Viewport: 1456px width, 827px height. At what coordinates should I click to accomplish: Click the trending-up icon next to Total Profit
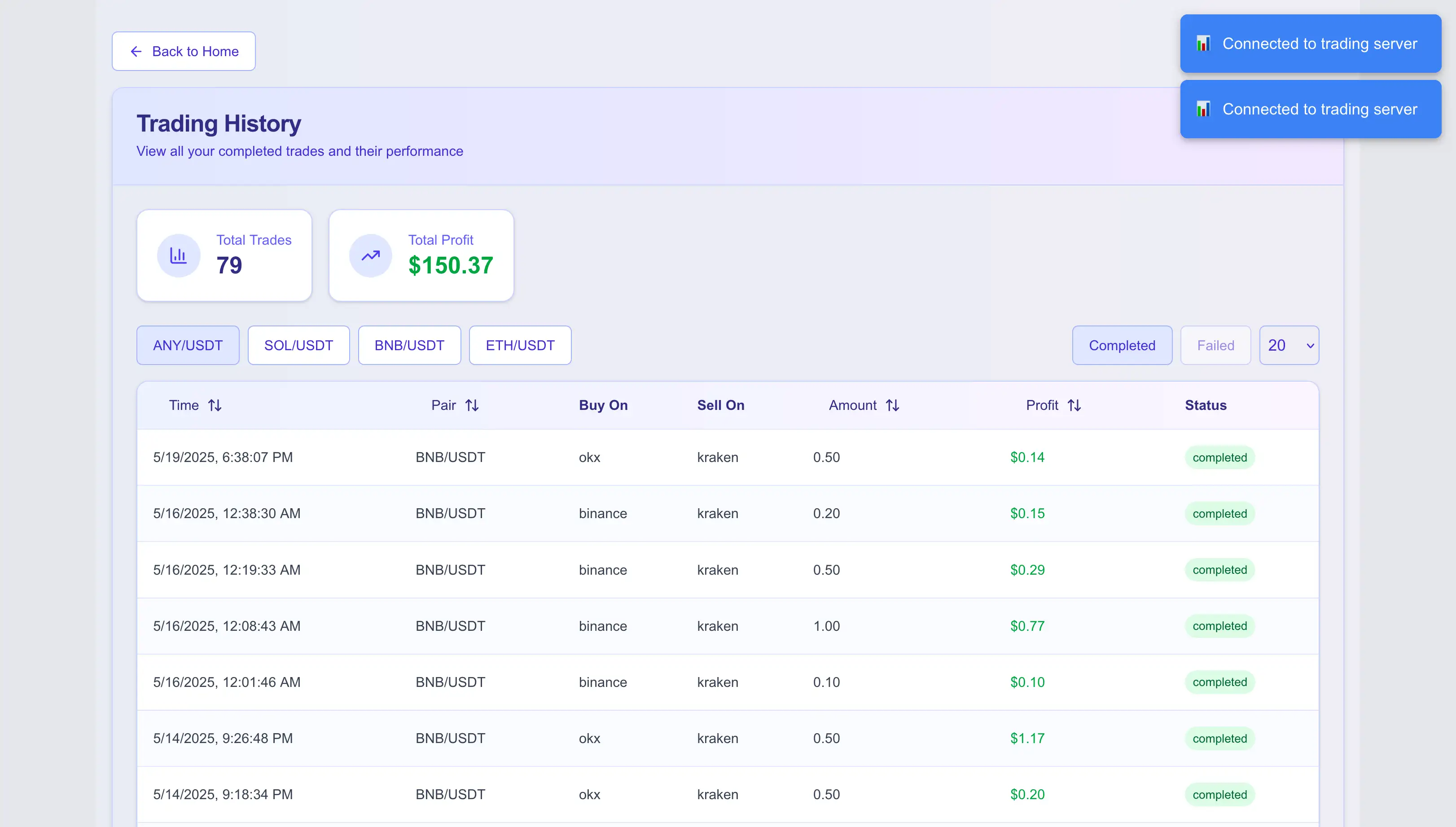[x=370, y=255]
